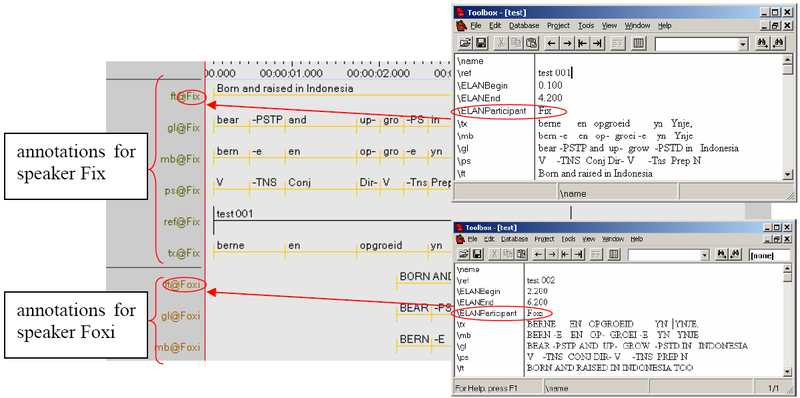Click "test 001" annotation on ref@Fix tier
Image resolution: width=800 pixels, height=398 pixels.
click(235, 214)
